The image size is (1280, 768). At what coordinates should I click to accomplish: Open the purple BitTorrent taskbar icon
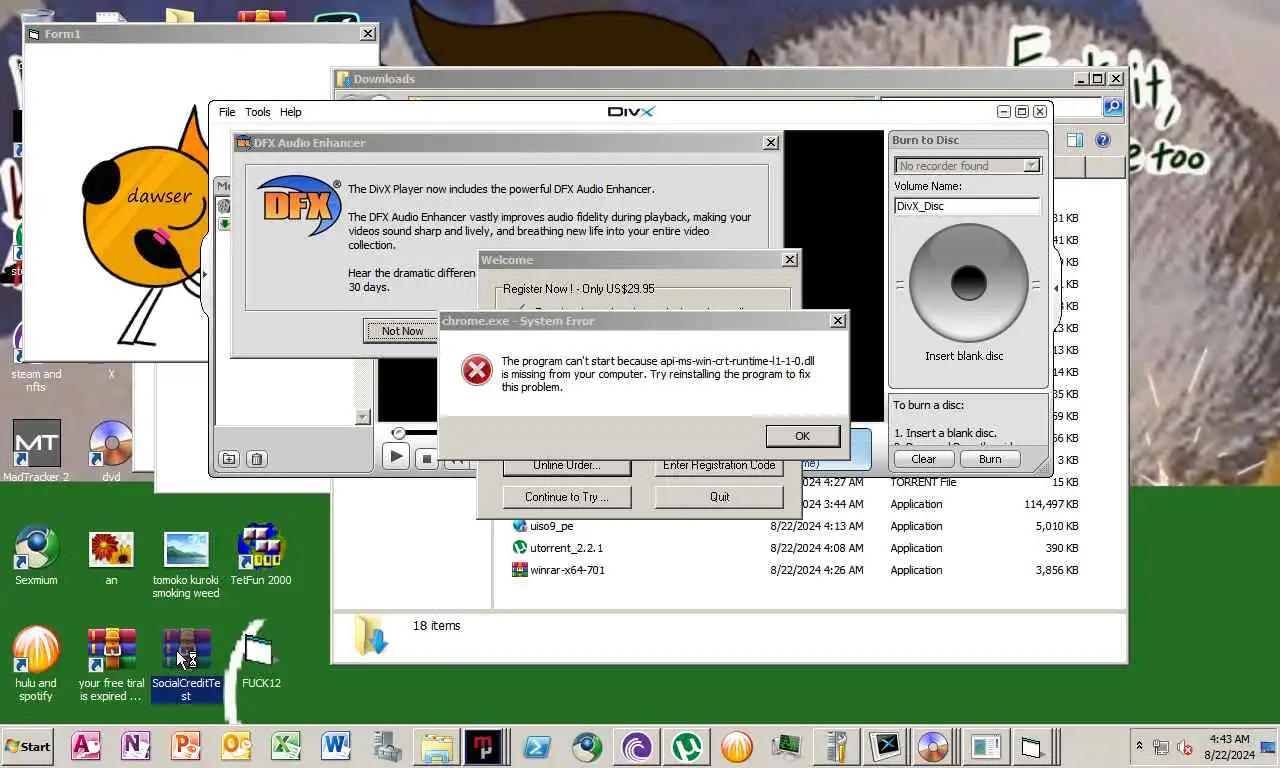[637, 746]
